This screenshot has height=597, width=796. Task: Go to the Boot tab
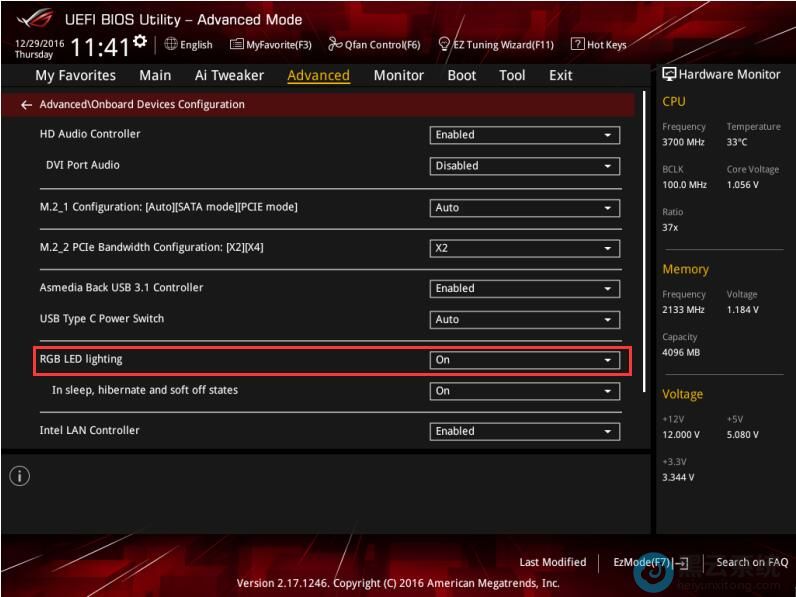461,75
